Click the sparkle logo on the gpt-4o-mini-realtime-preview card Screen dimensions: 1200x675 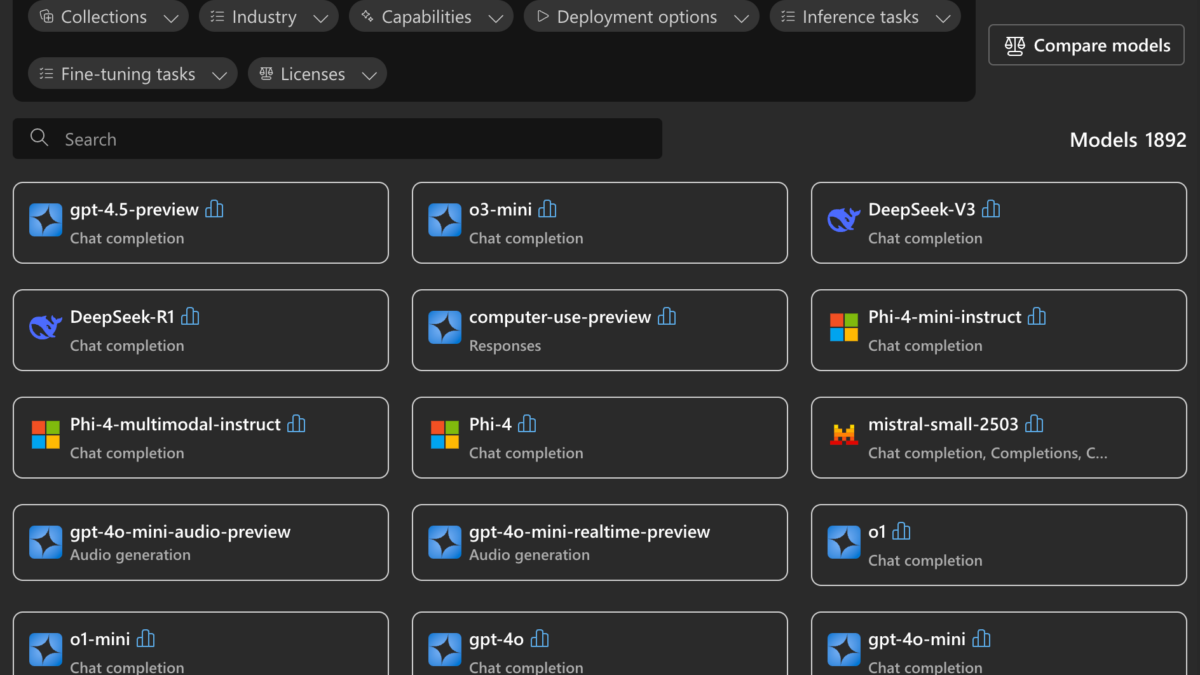pyautogui.click(x=445, y=542)
